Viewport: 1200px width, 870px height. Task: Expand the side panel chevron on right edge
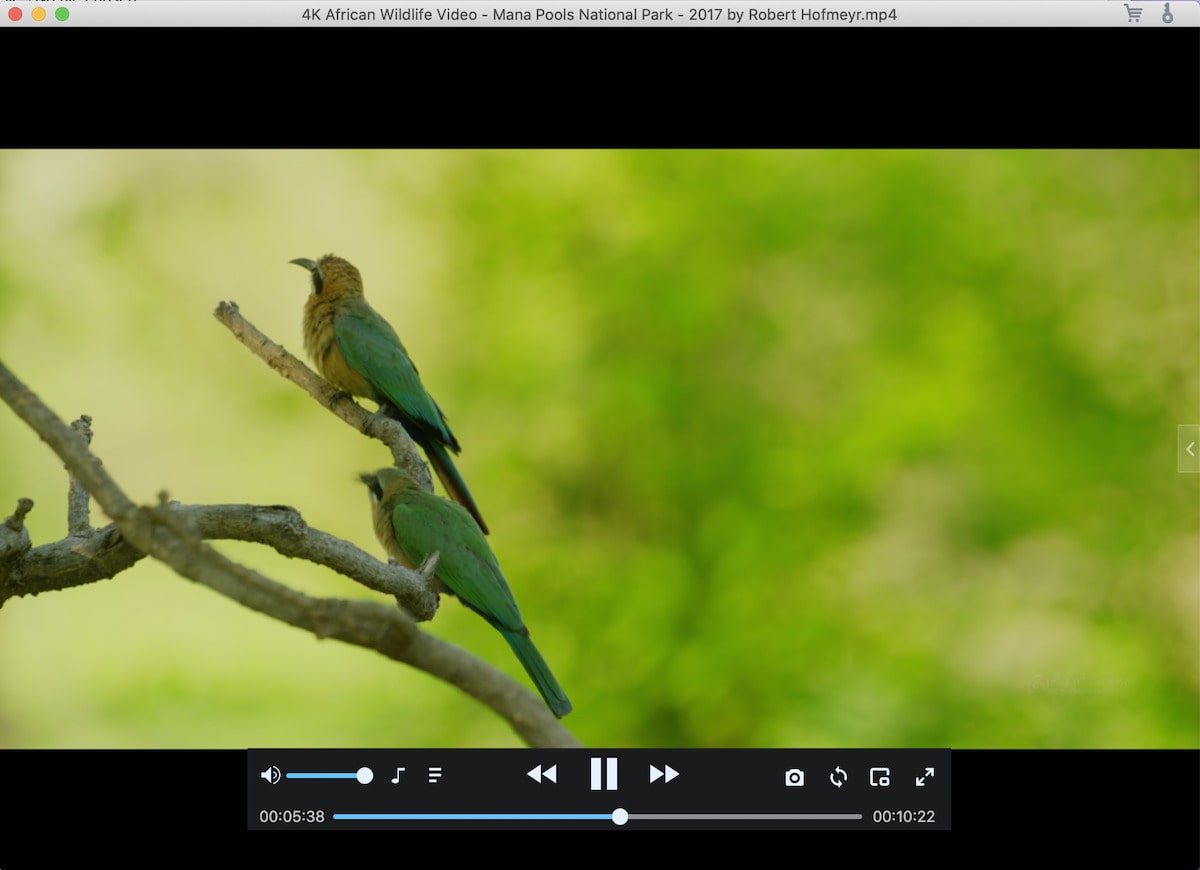click(x=1189, y=449)
